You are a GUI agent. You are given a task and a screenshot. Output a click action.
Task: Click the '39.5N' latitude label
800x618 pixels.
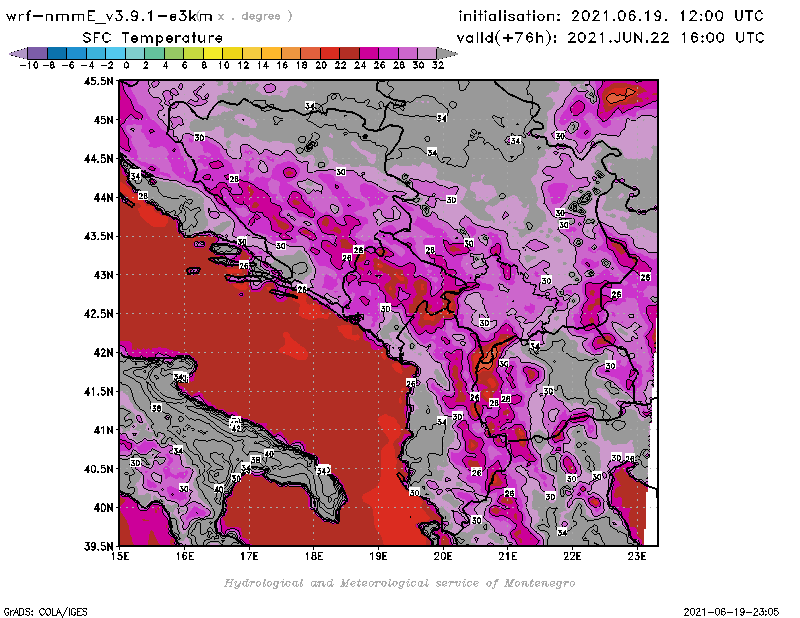tap(98, 547)
